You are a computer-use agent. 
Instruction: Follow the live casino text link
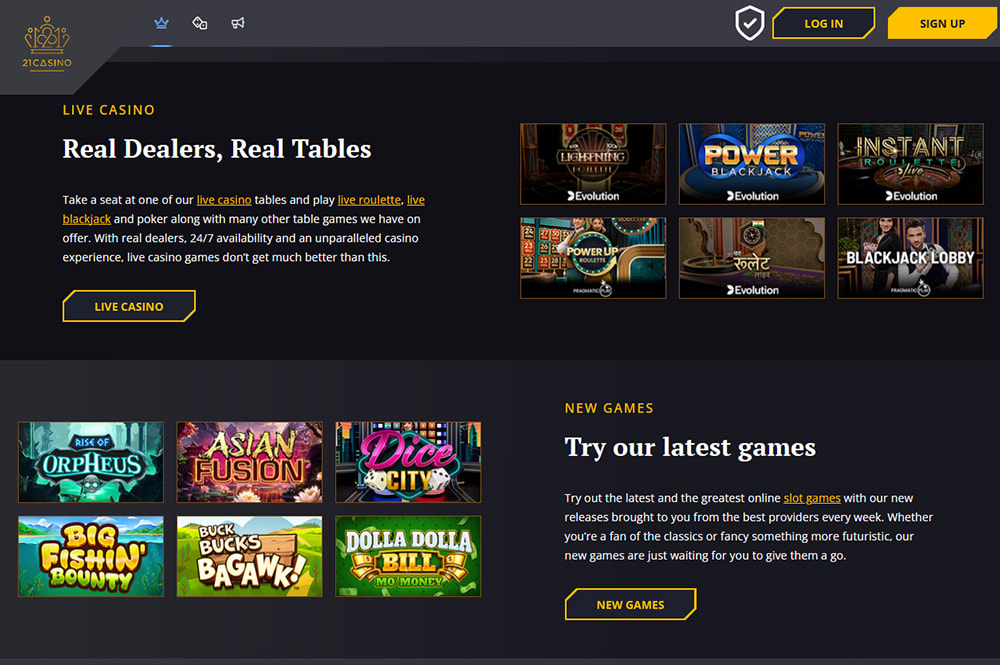224,200
